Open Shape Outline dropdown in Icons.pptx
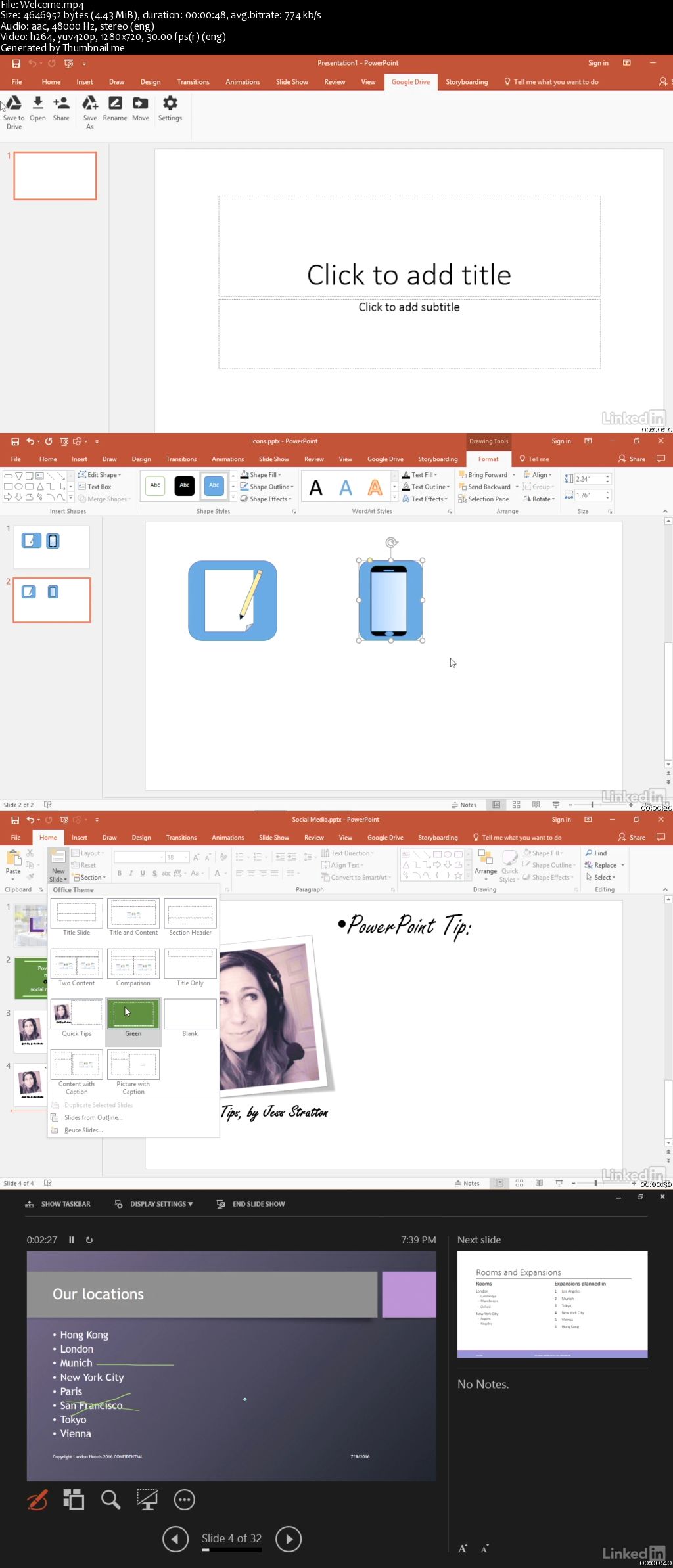673x1568 pixels. pos(267,487)
